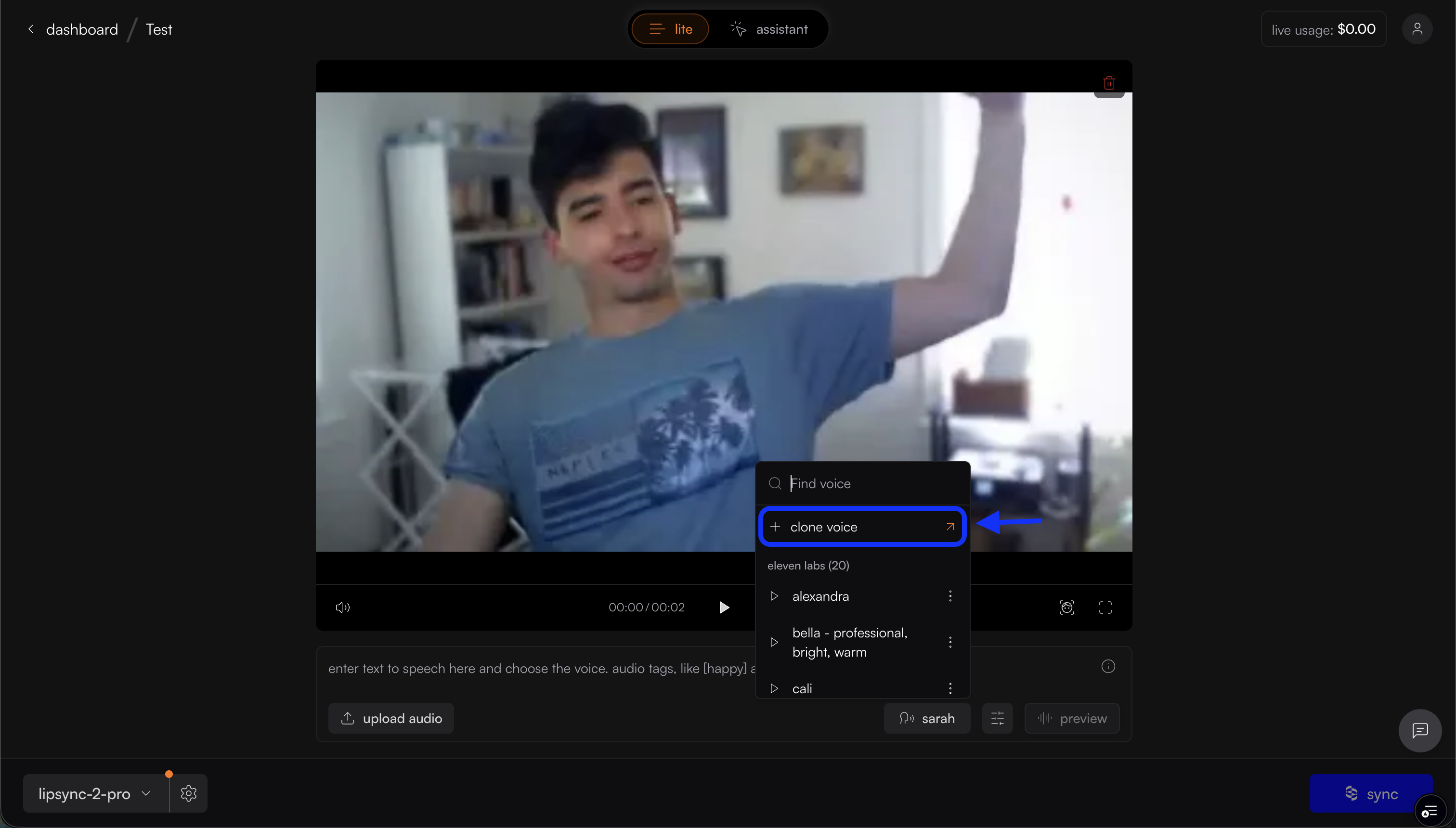1456x828 pixels.
Task: Go back using the dashboard arrow
Action: pyautogui.click(x=31, y=29)
